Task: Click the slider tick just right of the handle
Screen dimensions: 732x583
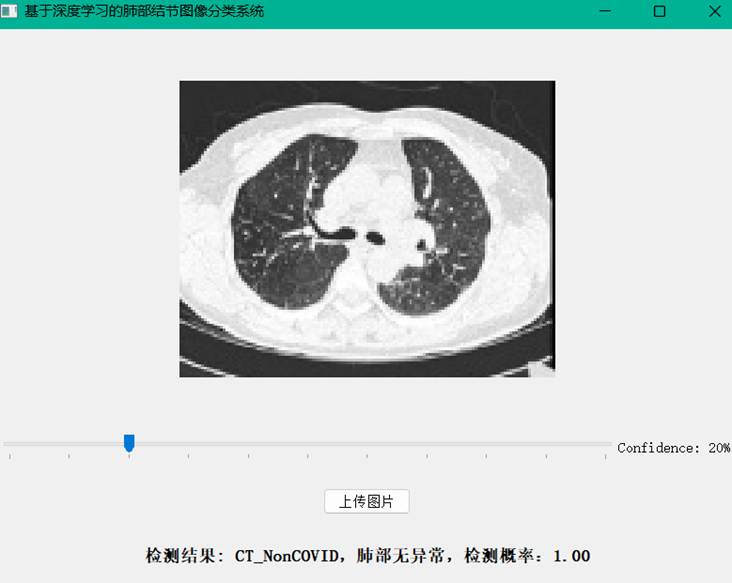Action: tap(189, 456)
